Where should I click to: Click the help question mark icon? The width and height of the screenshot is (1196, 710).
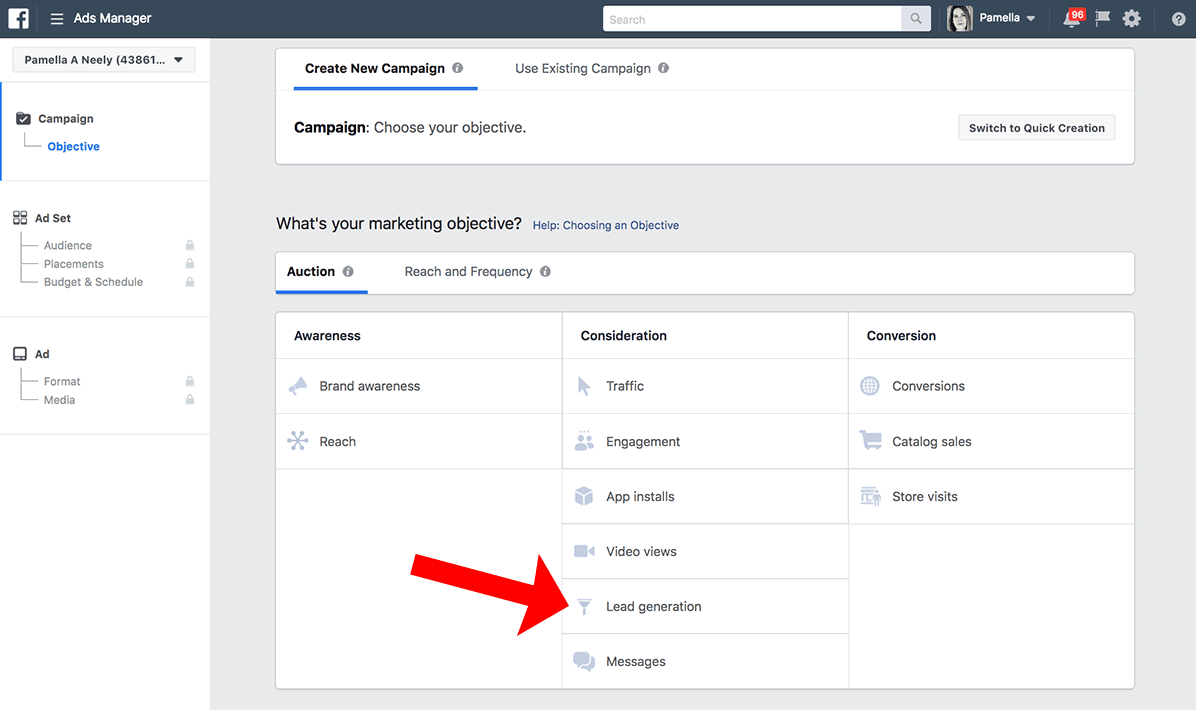point(1178,19)
